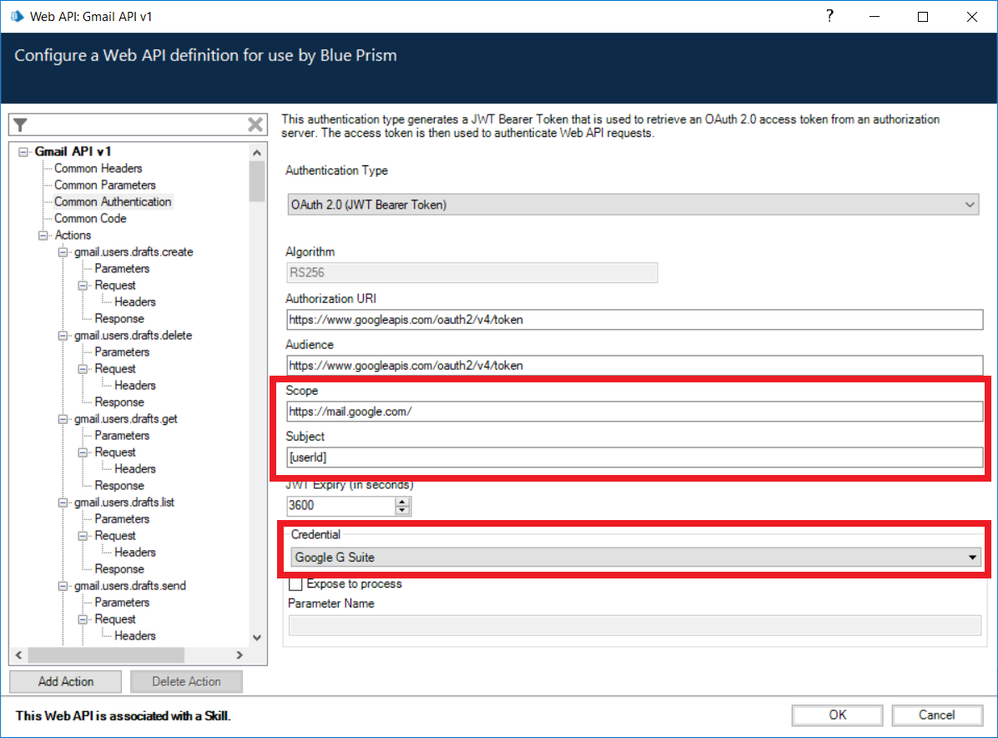Click the JWT Expiry value field
The height and width of the screenshot is (738, 998).
click(341, 506)
